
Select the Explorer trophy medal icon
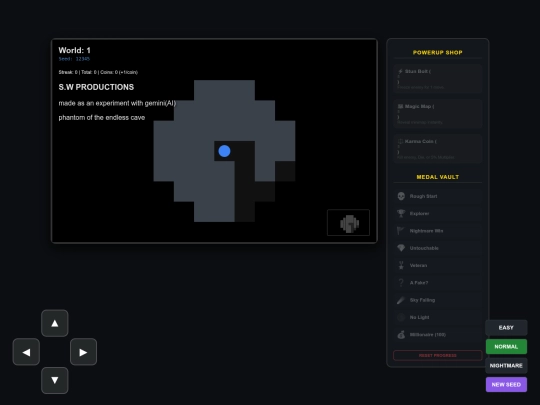pos(401,214)
